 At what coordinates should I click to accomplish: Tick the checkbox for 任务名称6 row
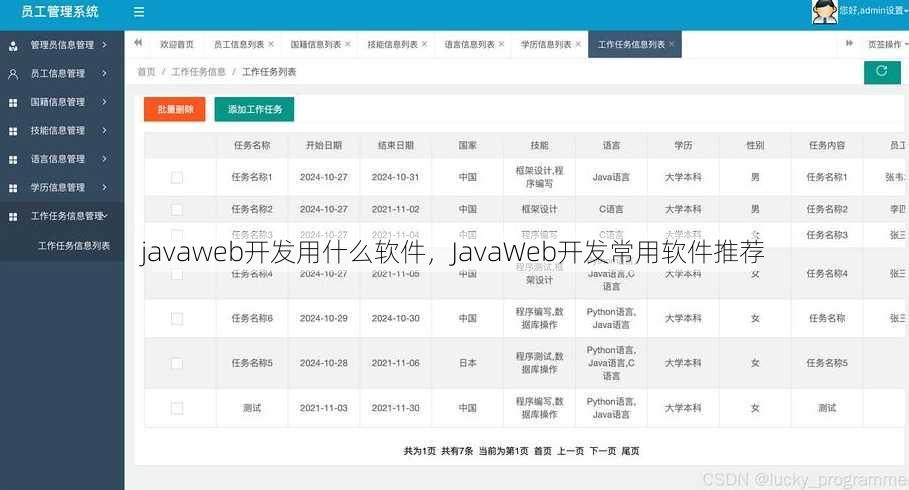click(177, 318)
